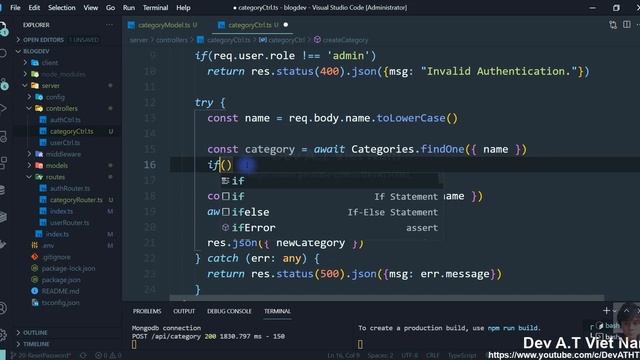Click Spaces: 2 indentation status item
The width and height of the screenshot is (640, 360).
[x=380, y=356]
